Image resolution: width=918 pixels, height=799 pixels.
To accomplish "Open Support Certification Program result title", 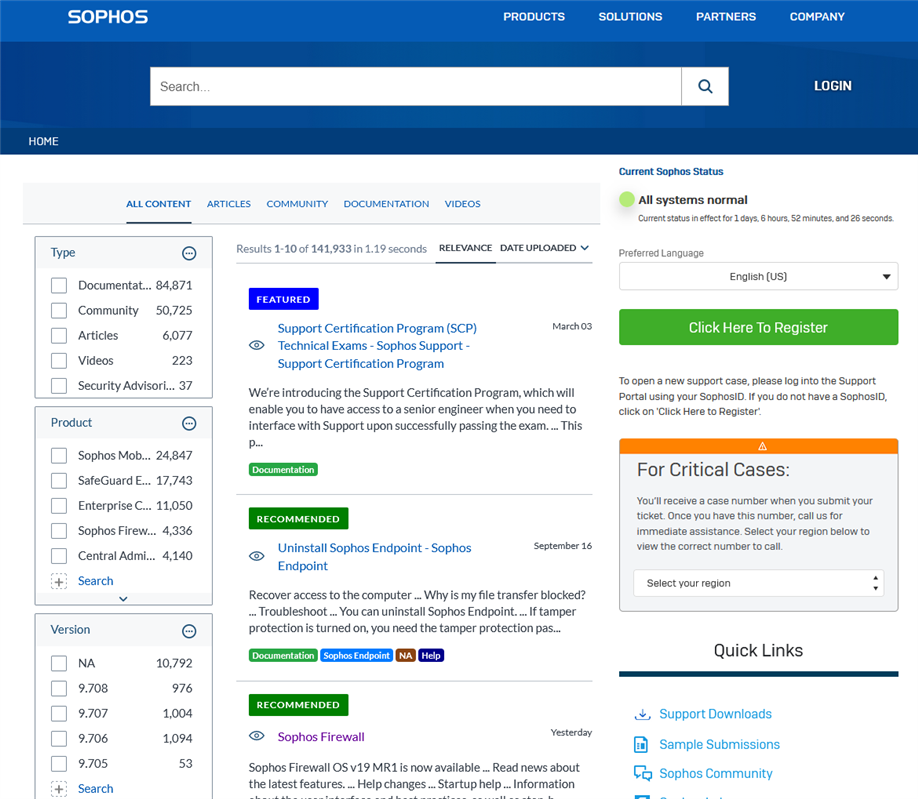I will pos(377,346).
